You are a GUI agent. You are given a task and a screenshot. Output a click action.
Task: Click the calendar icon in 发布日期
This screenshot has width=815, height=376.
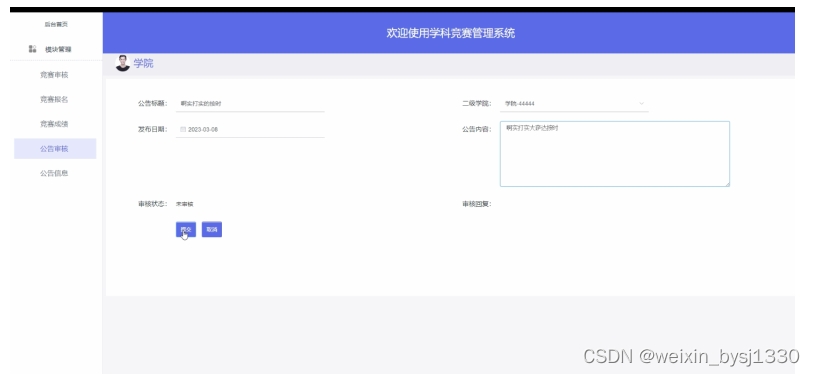click(x=183, y=129)
